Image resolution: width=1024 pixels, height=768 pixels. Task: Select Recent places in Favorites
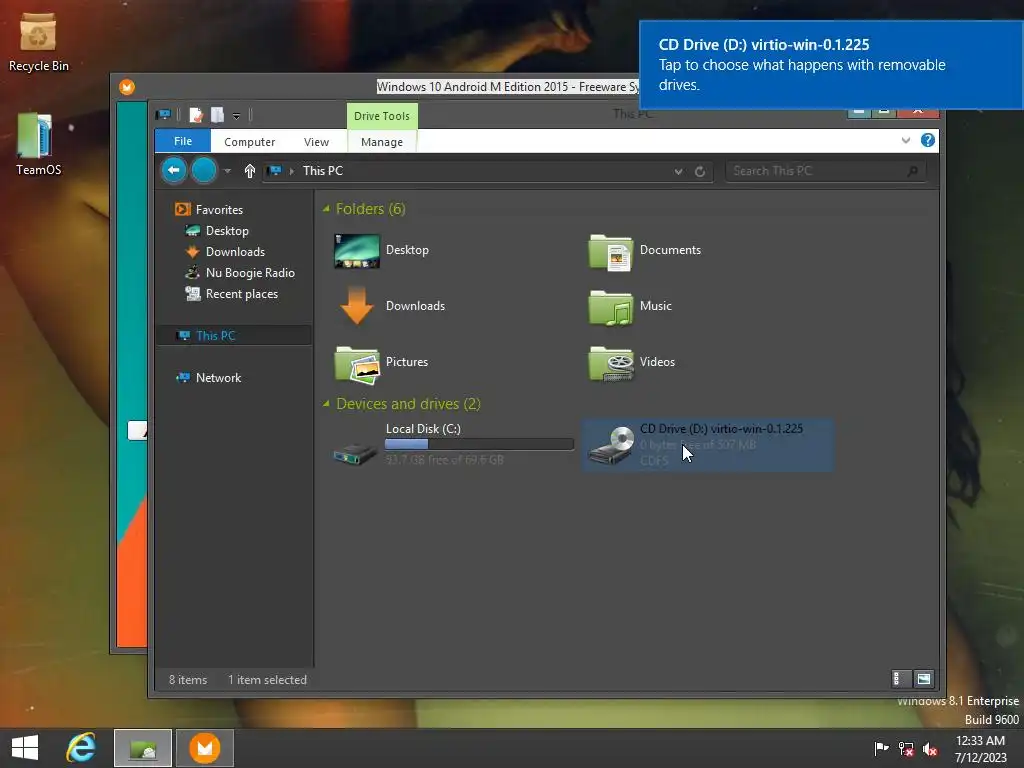(242, 294)
